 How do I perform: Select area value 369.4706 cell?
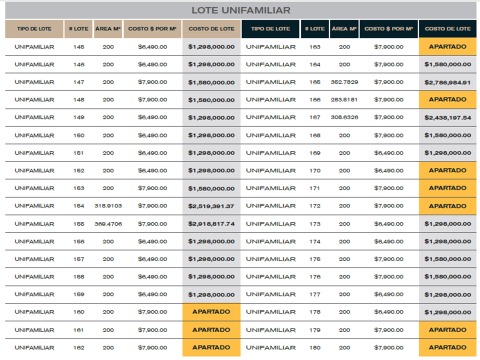108,224
